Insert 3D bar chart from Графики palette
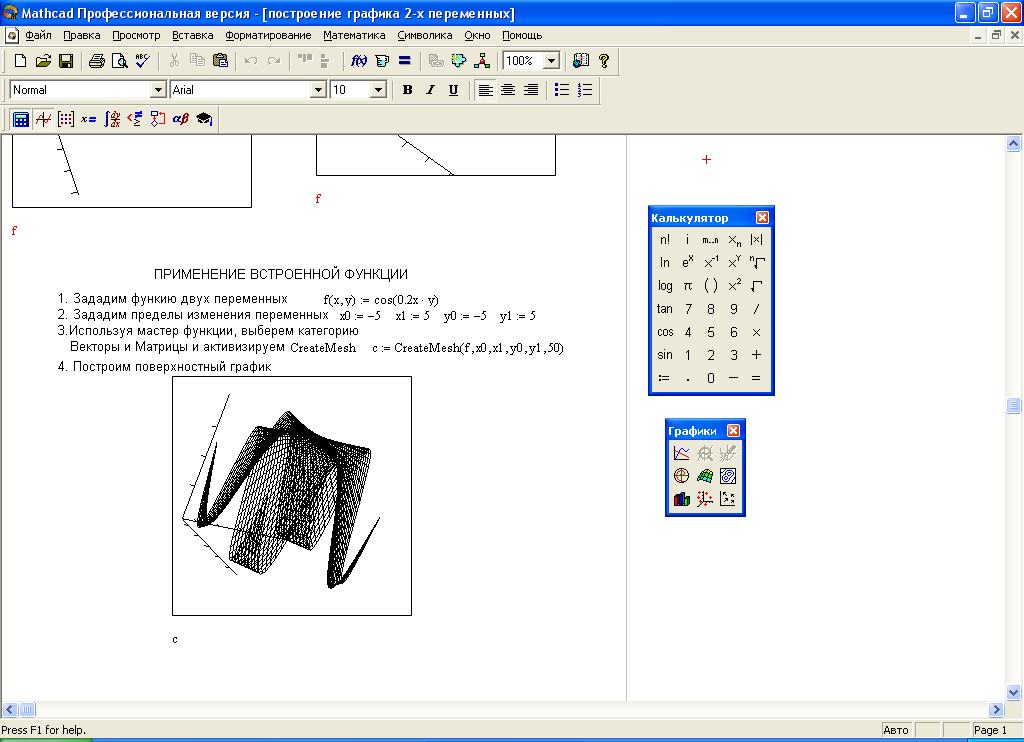Viewport: 1024px width, 742px height. [682, 499]
